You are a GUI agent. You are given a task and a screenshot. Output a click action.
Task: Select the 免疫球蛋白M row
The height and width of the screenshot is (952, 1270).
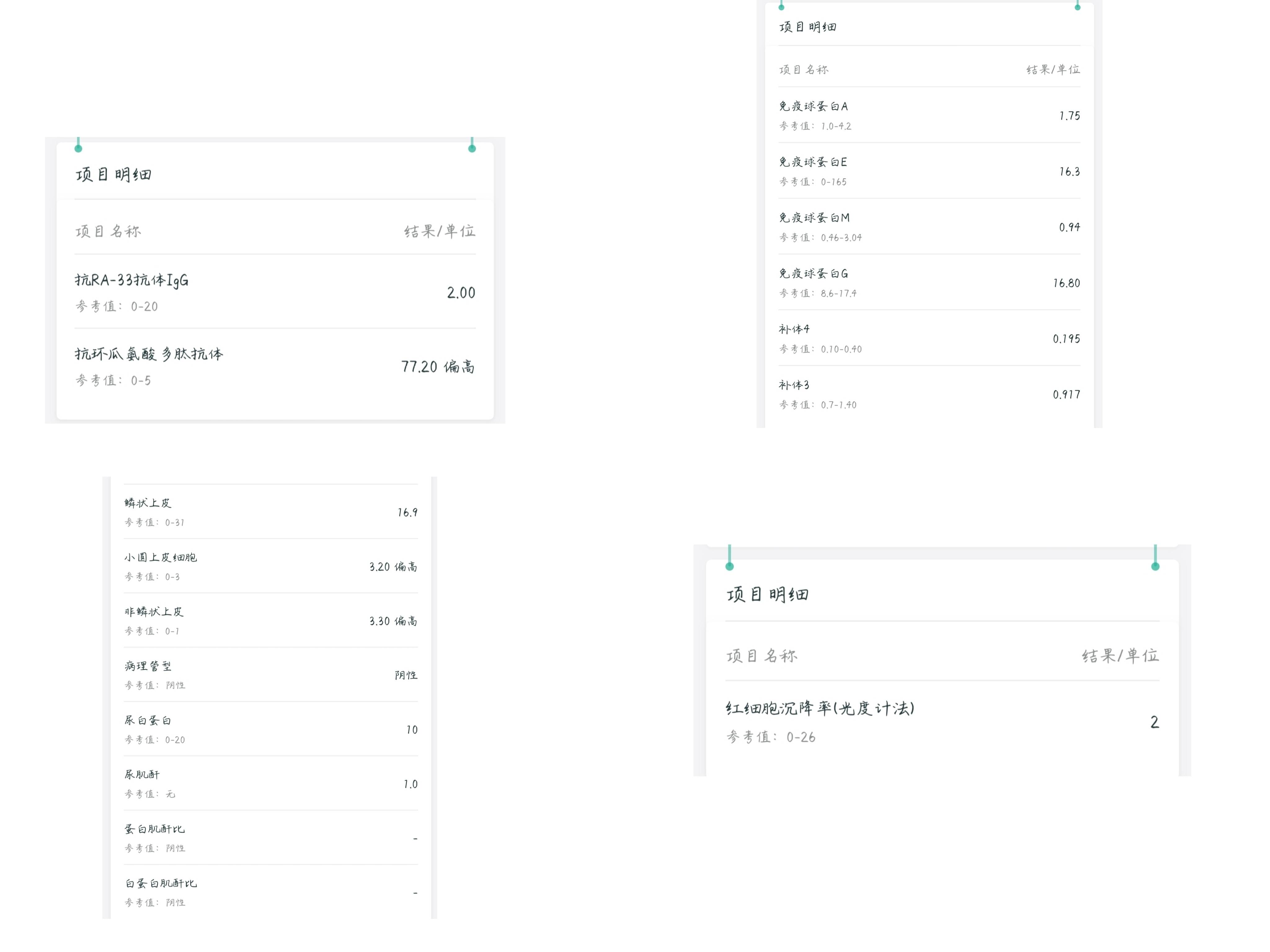pos(929,227)
